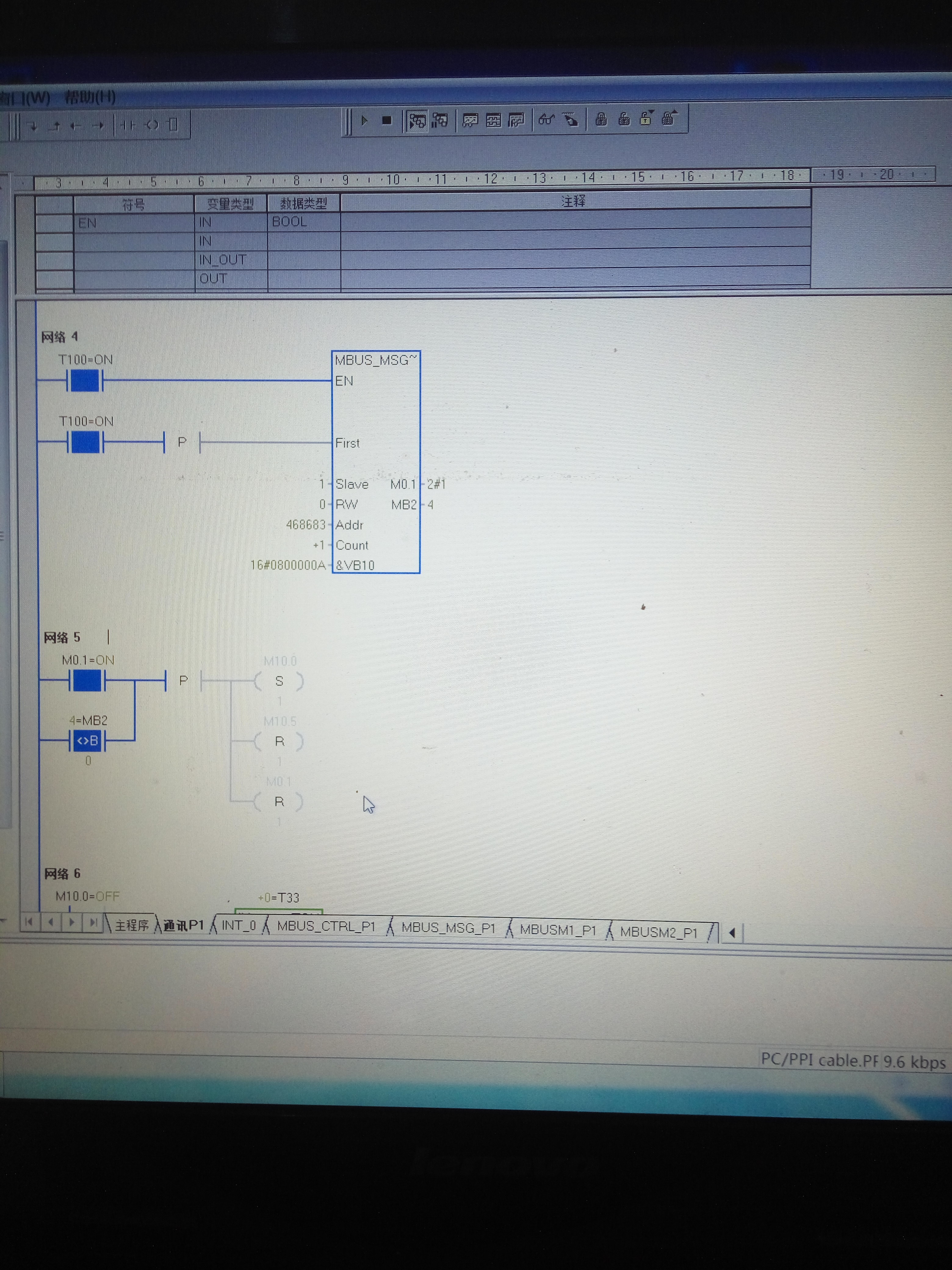The image size is (952, 1270).
Task: Select the M10.0 Set coil
Action: pos(279,681)
